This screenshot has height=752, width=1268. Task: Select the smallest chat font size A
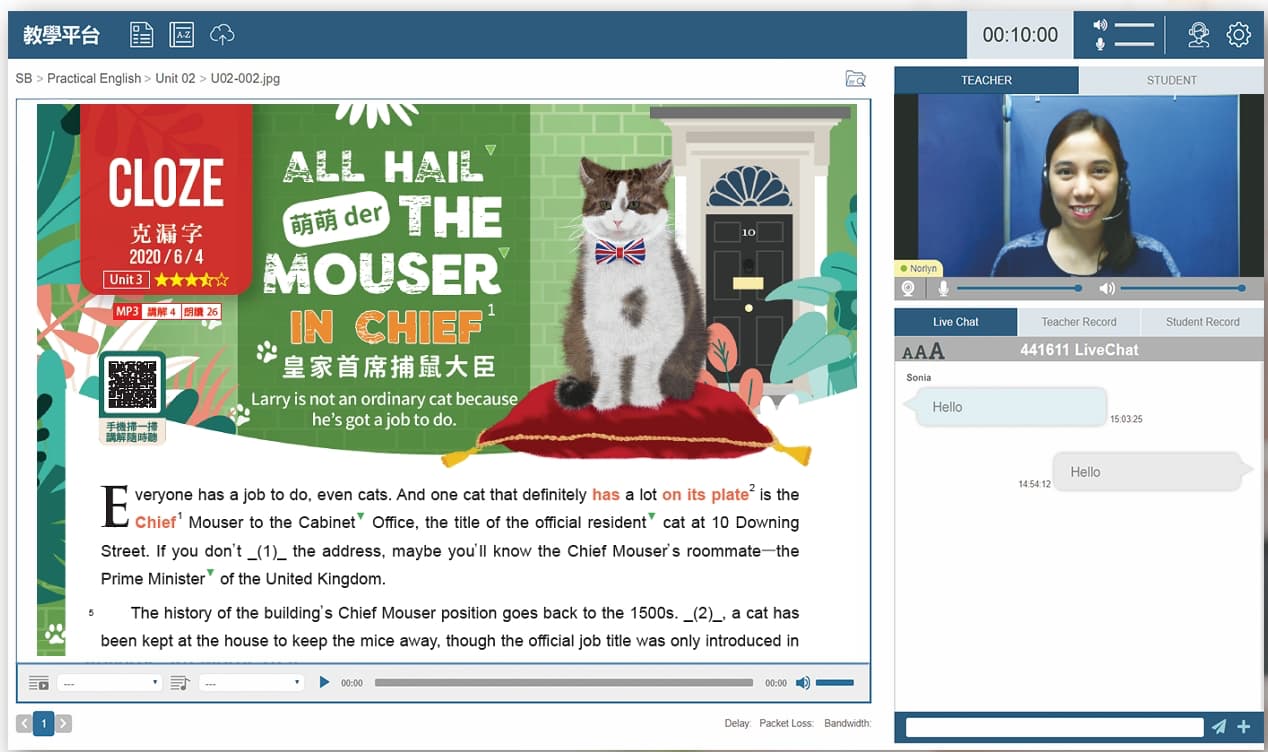click(907, 353)
